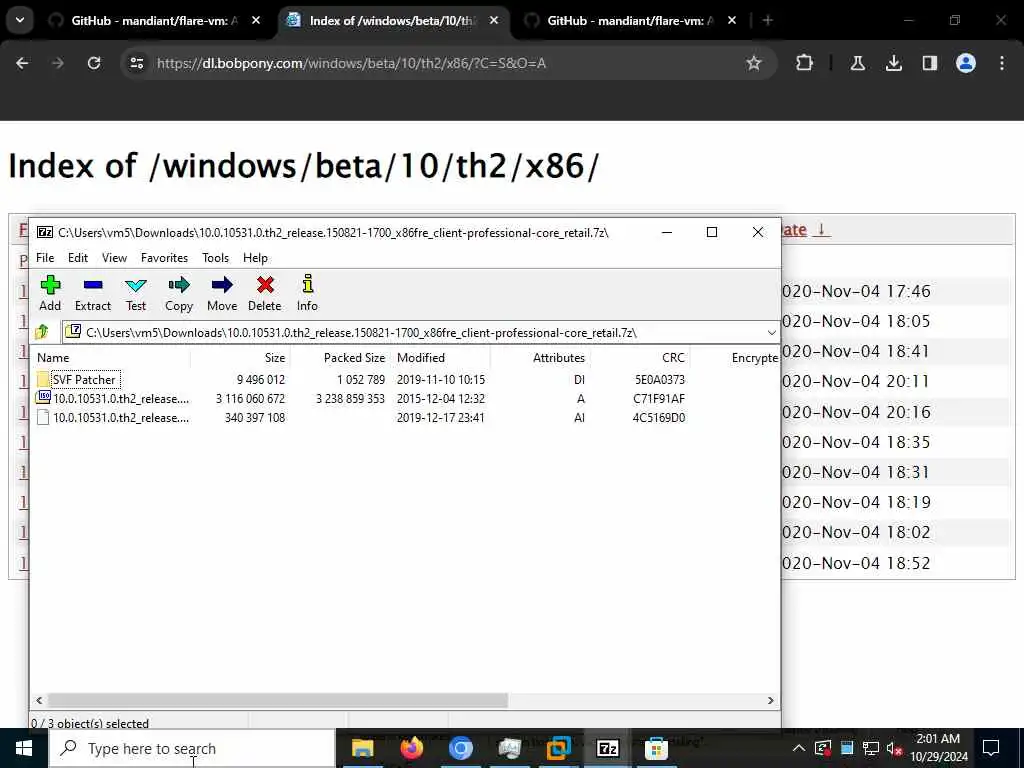Click the taskbar search box

pyautogui.click(x=193, y=748)
